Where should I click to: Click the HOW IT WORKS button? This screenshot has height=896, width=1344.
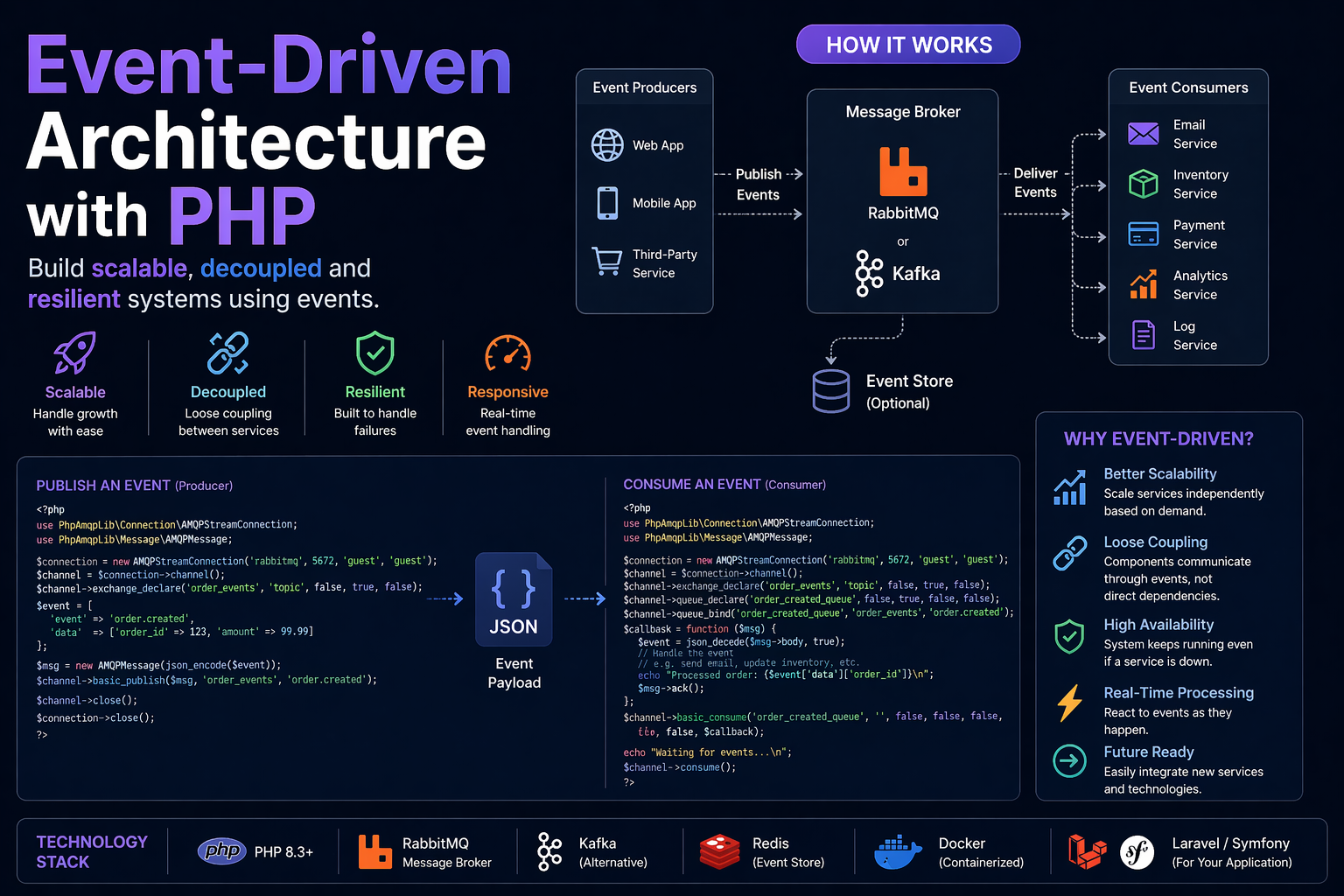(x=908, y=45)
